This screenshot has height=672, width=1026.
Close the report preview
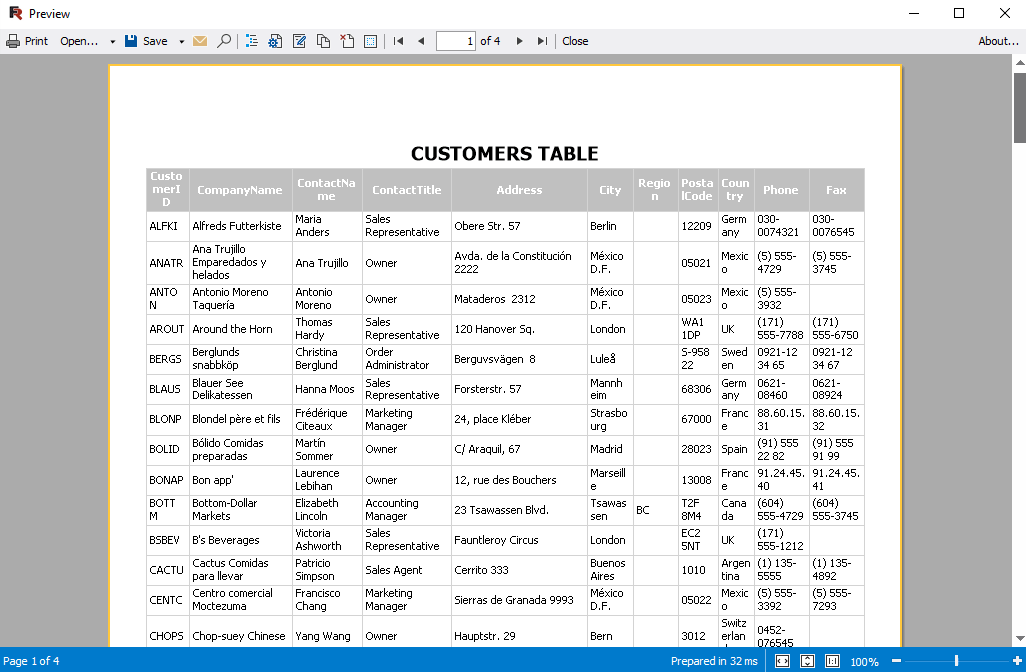point(575,41)
